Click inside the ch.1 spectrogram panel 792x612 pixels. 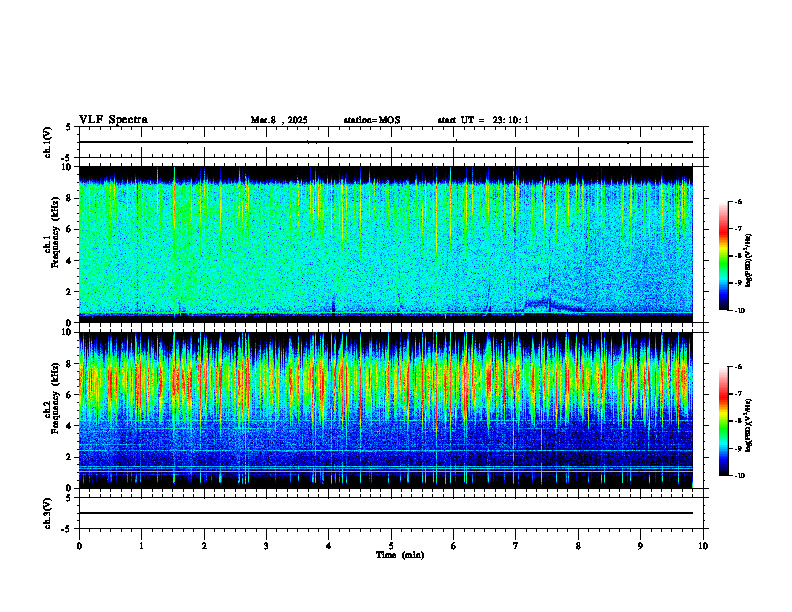click(386, 244)
